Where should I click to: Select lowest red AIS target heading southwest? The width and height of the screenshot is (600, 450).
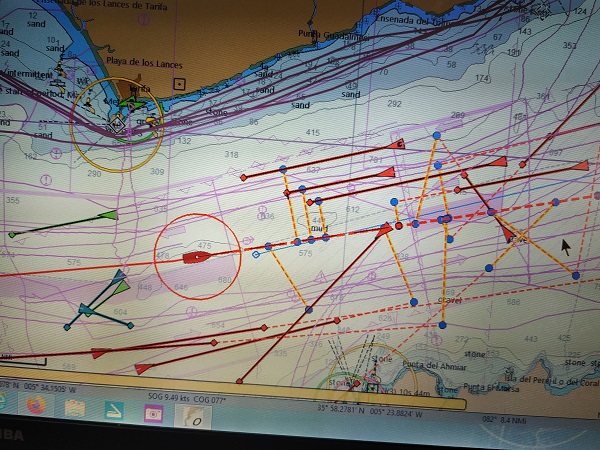[x=144, y=369]
